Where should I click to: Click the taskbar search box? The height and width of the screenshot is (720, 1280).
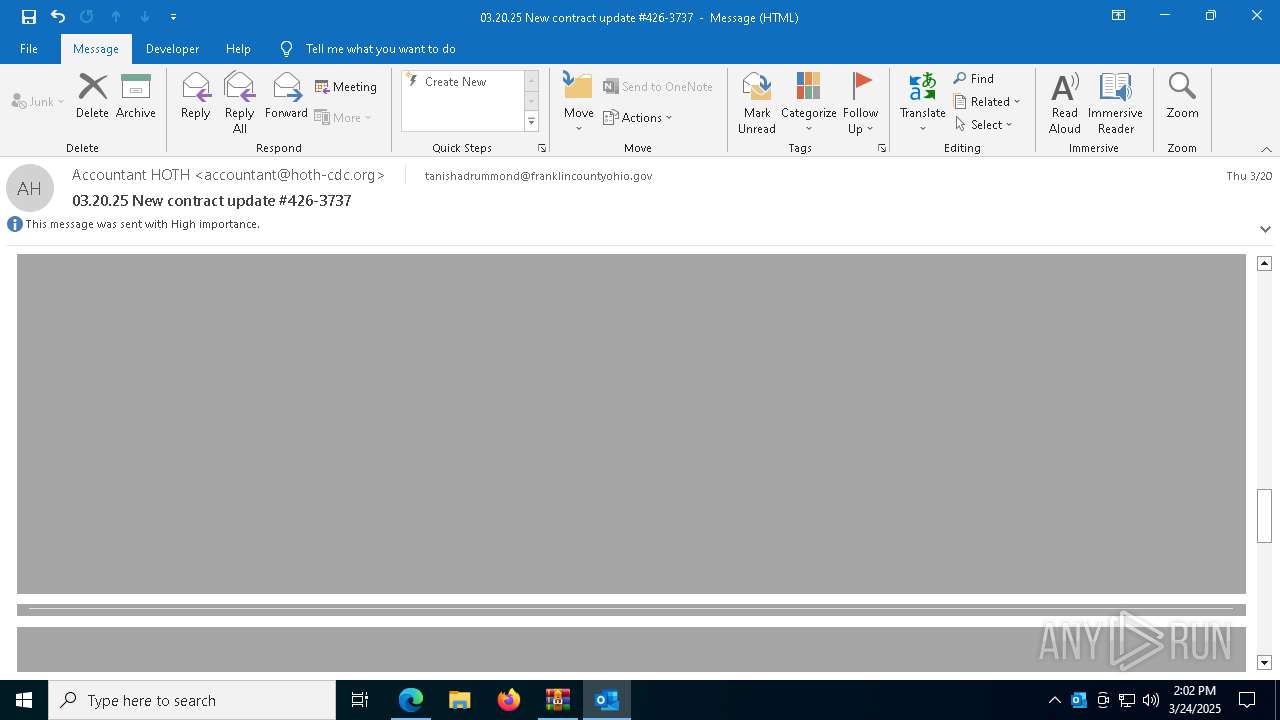192,700
